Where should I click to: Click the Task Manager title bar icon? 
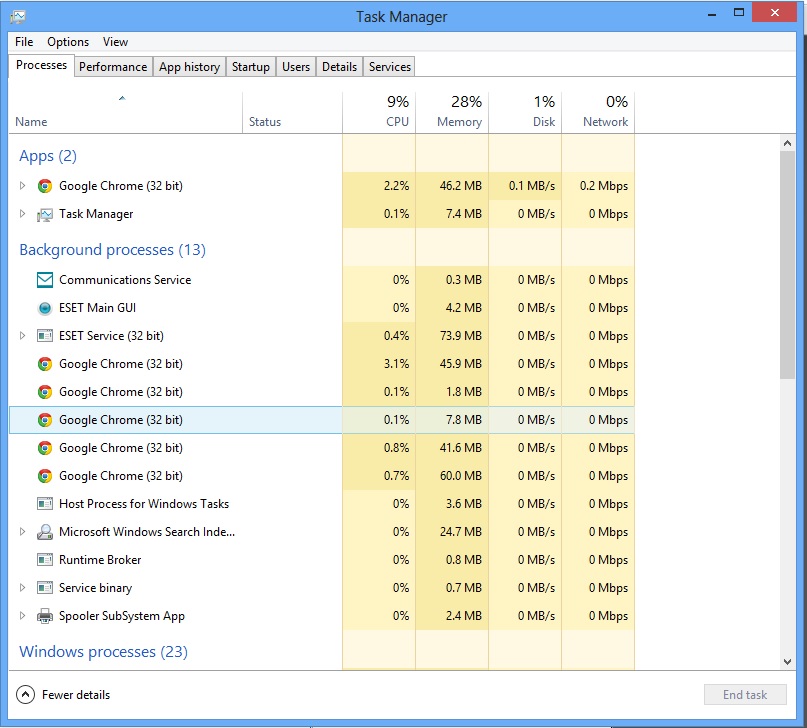(17, 17)
